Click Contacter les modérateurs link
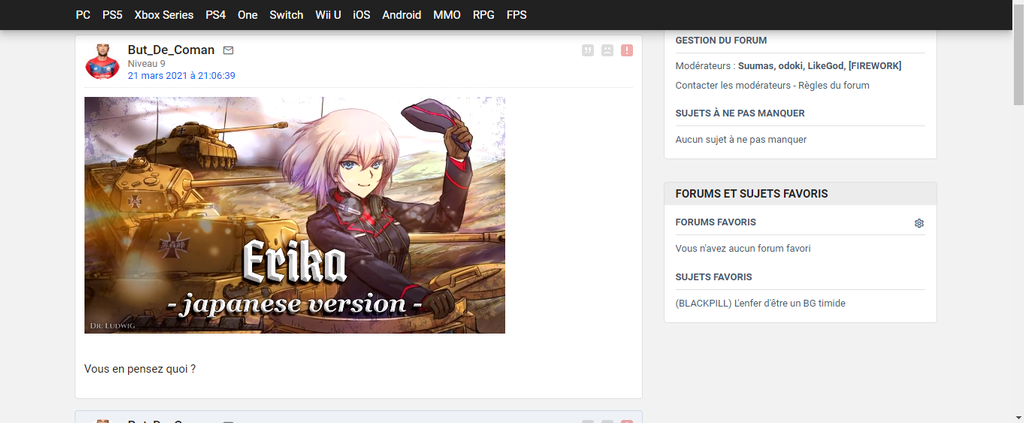This screenshot has height=423, width=1024. pyautogui.click(x=735, y=86)
